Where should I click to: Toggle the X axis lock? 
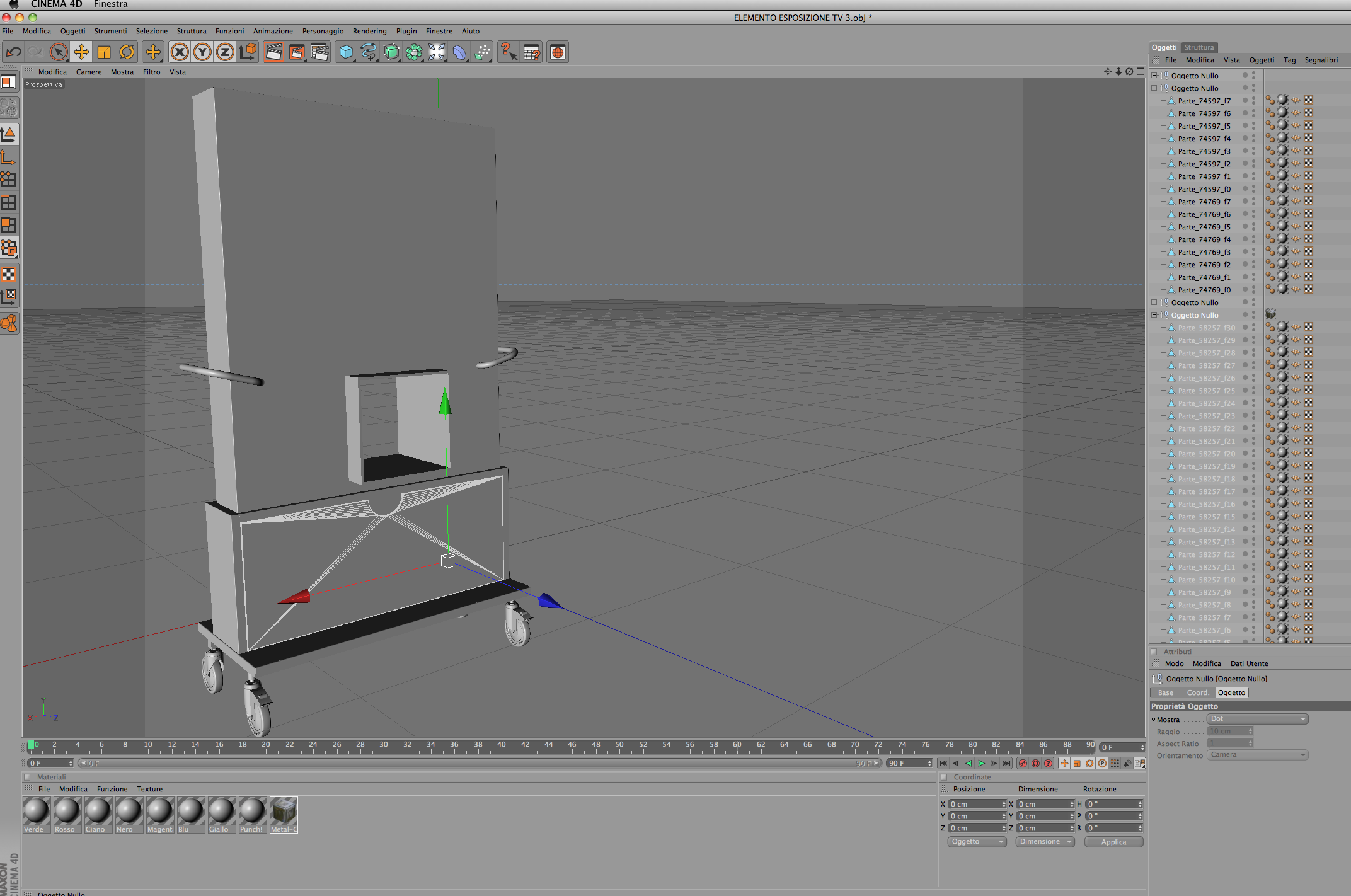tap(180, 52)
